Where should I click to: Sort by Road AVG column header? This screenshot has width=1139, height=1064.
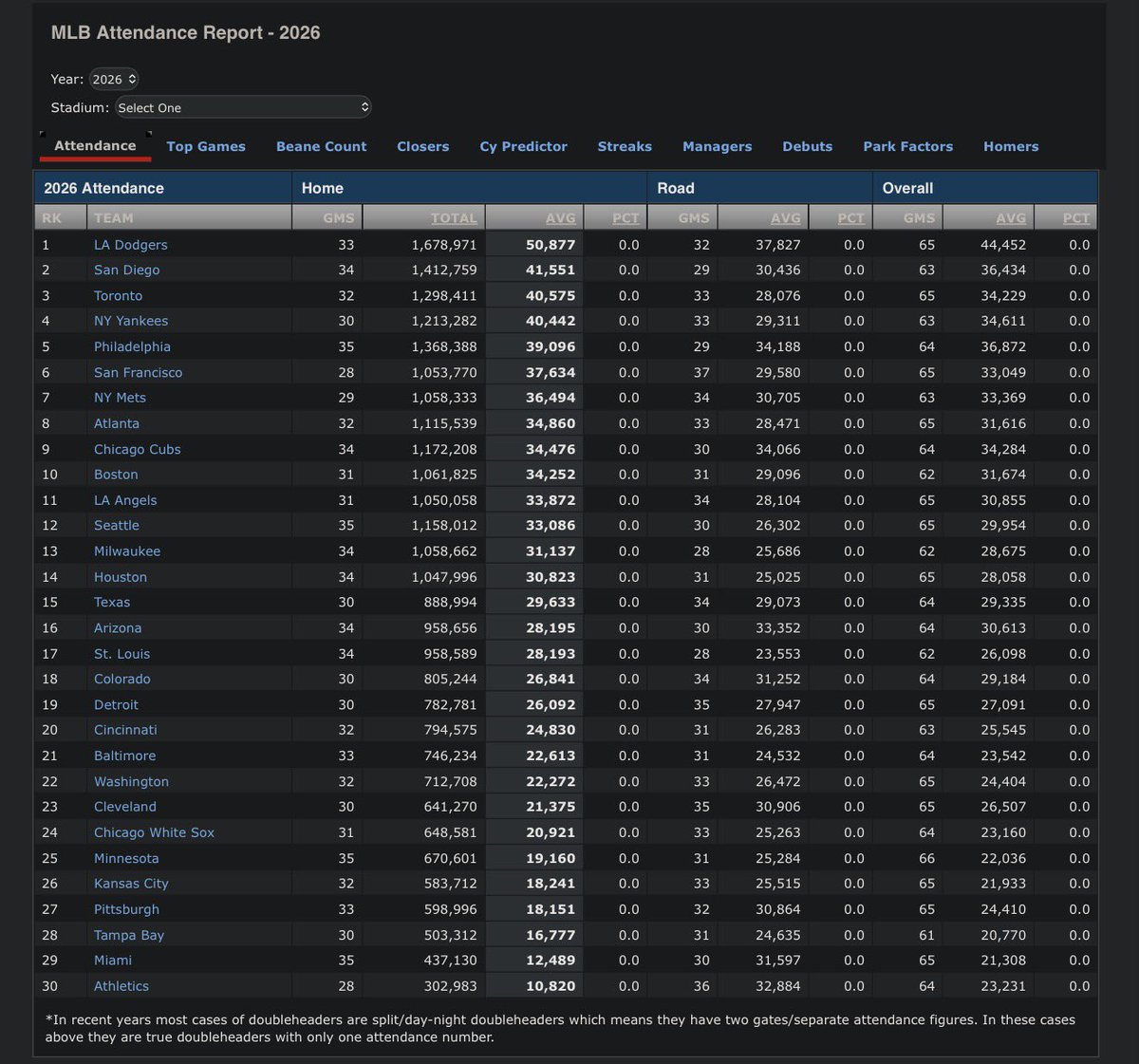point(786,217)
